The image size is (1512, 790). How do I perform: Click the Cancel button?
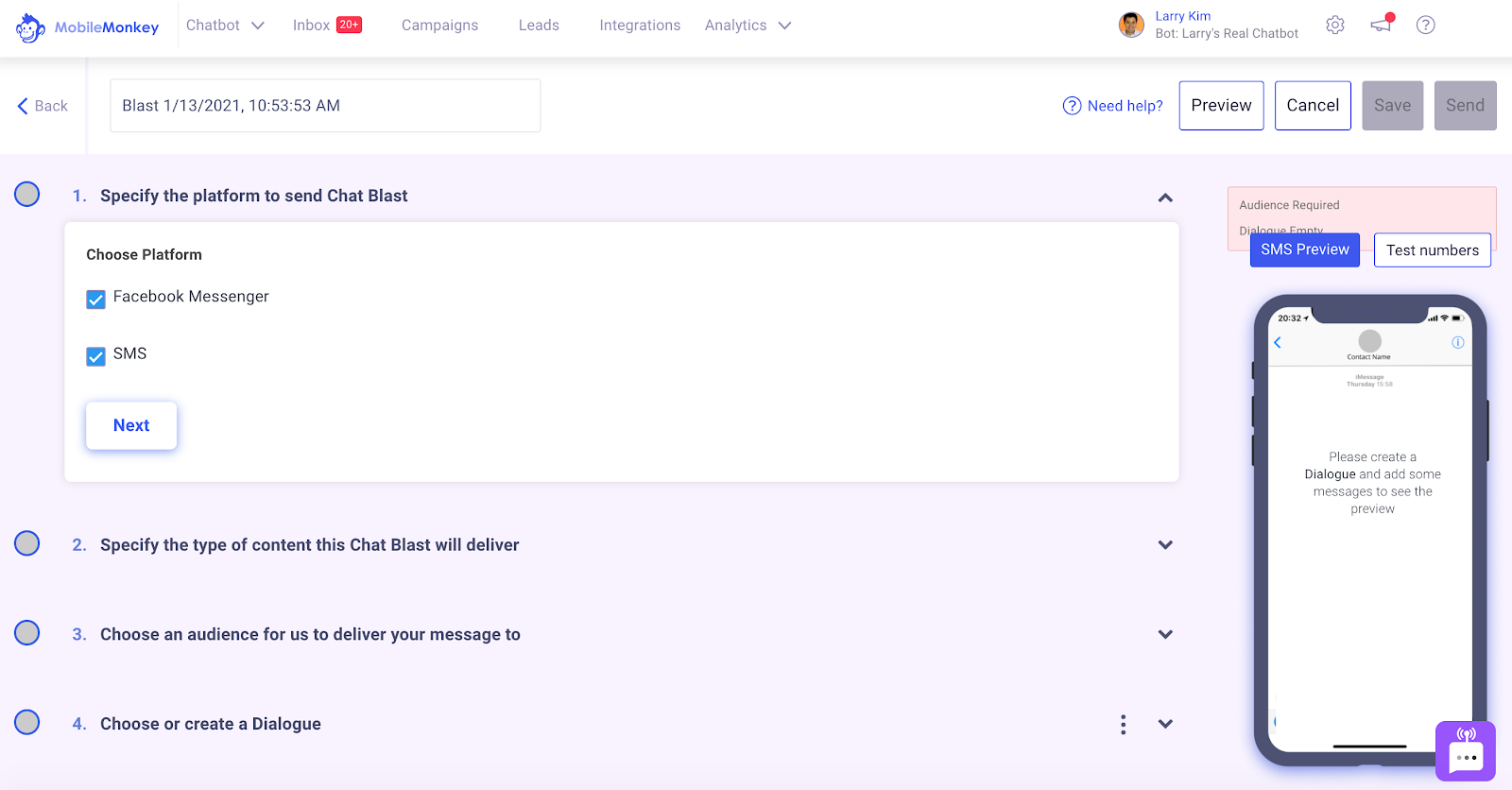coord(1313,106)
